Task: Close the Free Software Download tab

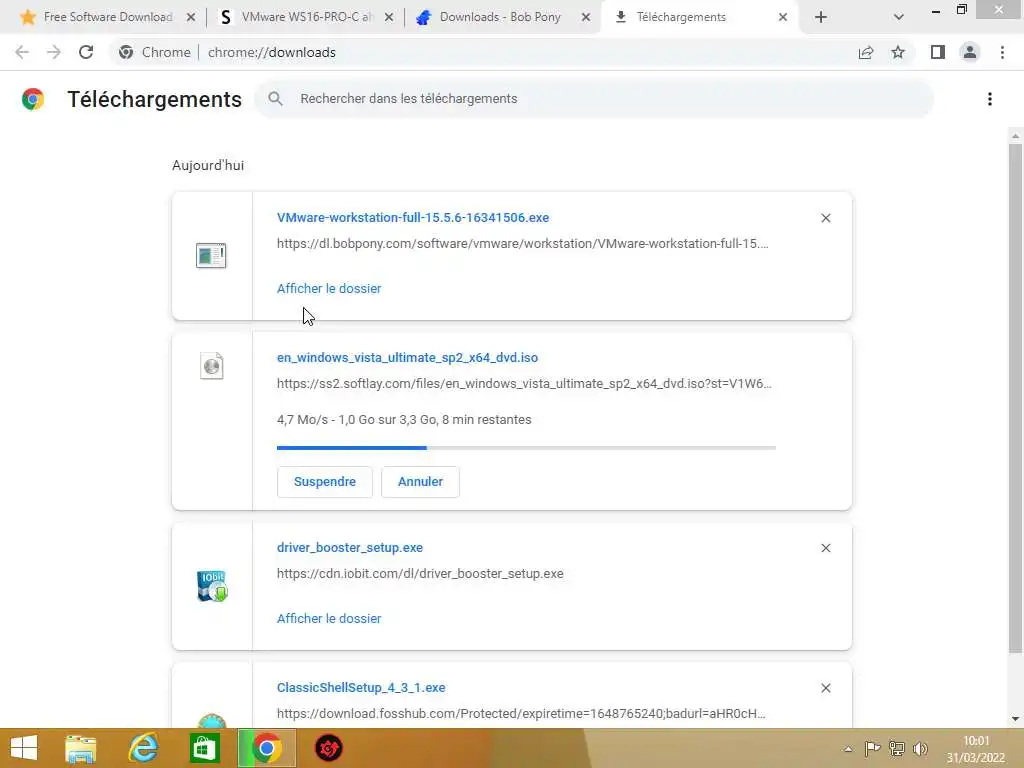Action: pos(191,18)
